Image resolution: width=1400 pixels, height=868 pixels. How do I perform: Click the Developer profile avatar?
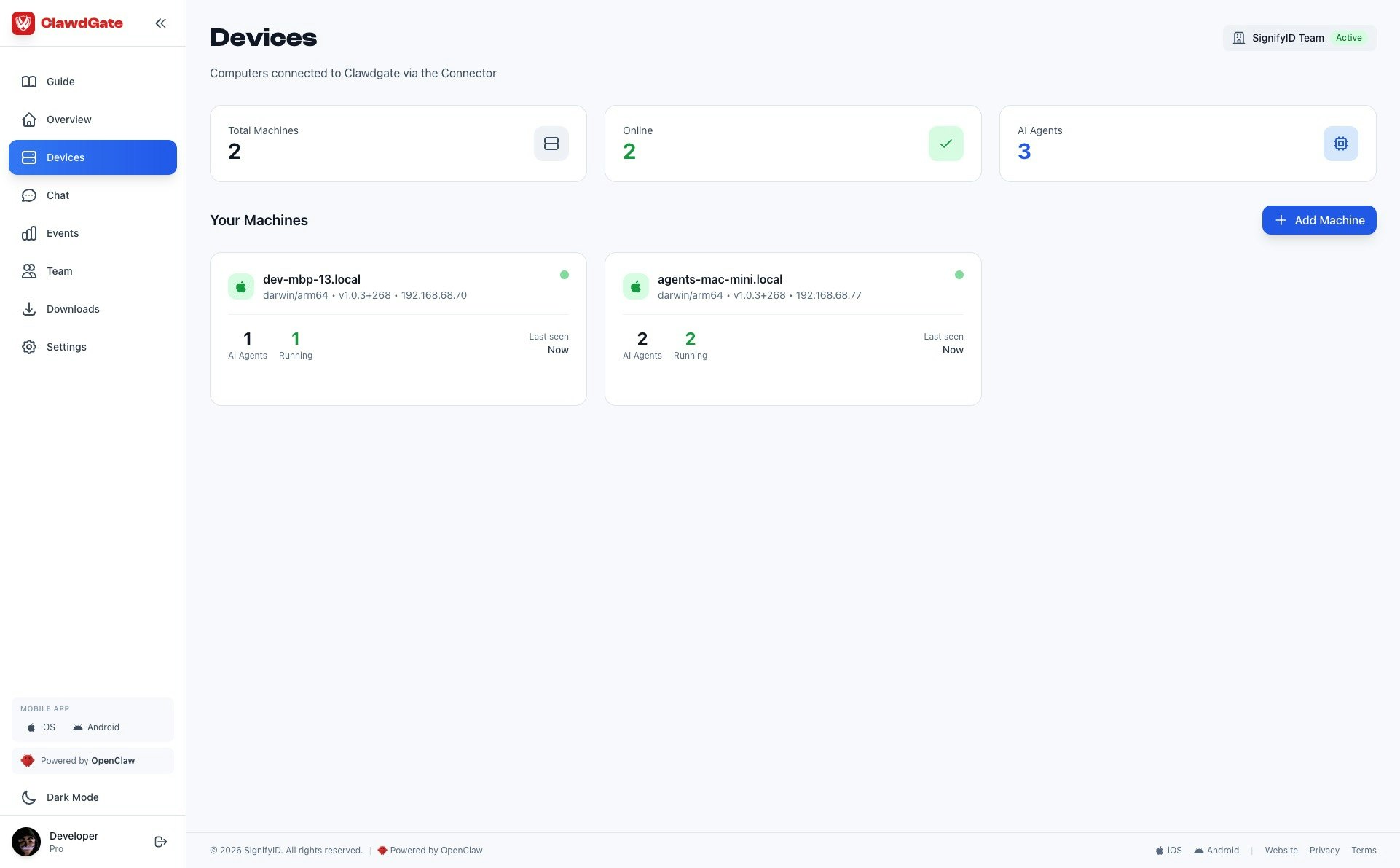coord(26,842)
